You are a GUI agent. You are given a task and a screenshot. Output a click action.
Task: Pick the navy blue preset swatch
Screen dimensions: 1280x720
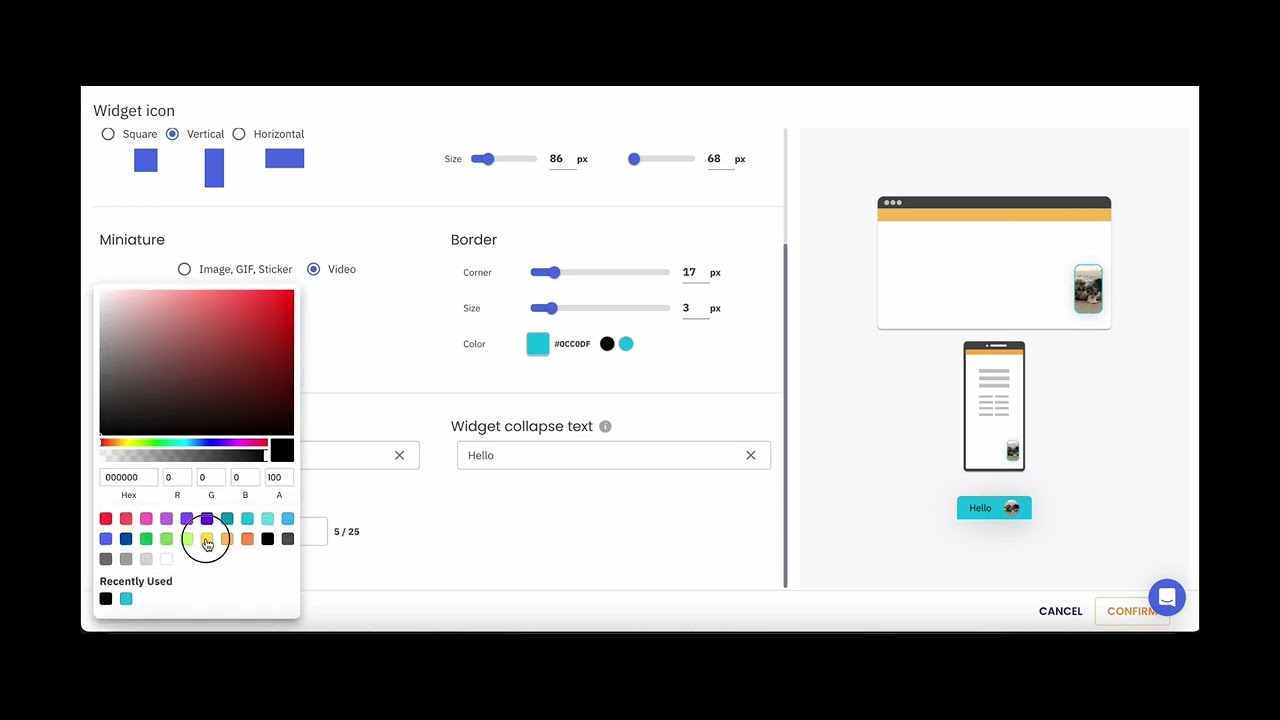coord(126,539)
